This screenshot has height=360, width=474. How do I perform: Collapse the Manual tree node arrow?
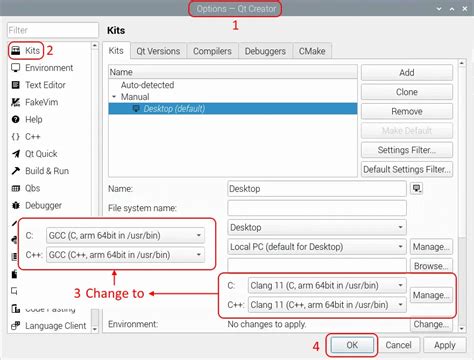(114, 97)
